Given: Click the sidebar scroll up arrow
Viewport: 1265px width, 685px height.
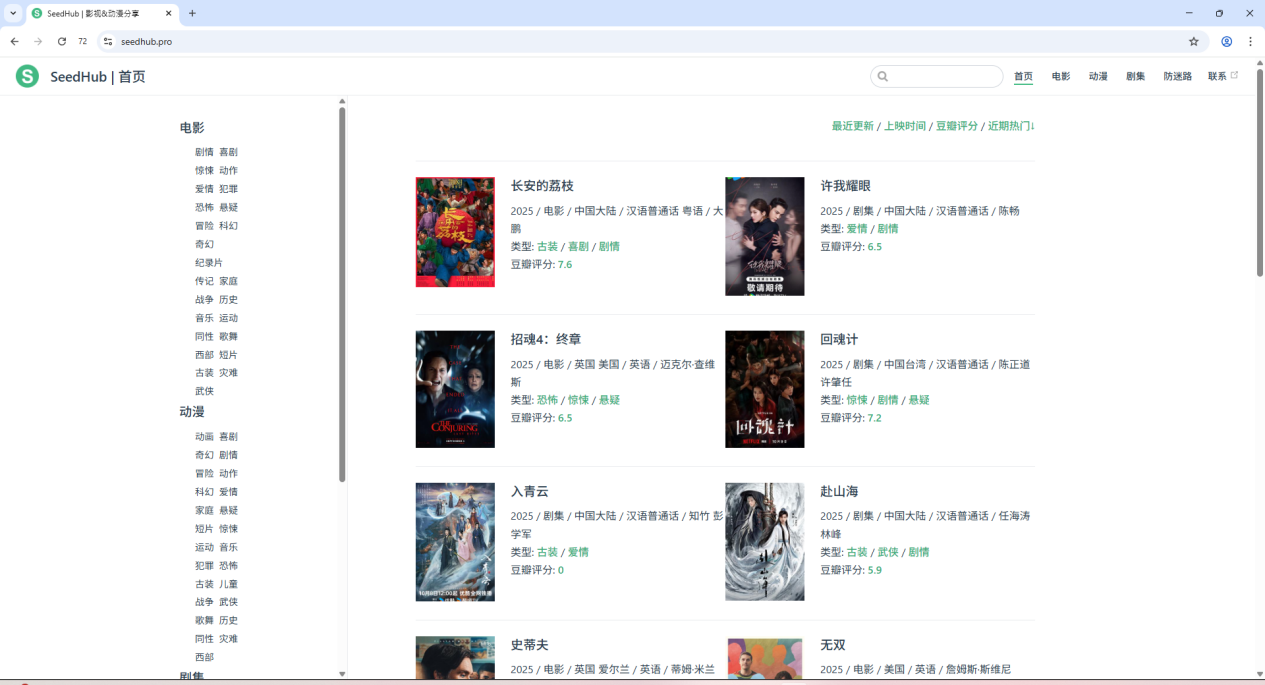Looking at the screenshot, I should [x=342, y=101].
